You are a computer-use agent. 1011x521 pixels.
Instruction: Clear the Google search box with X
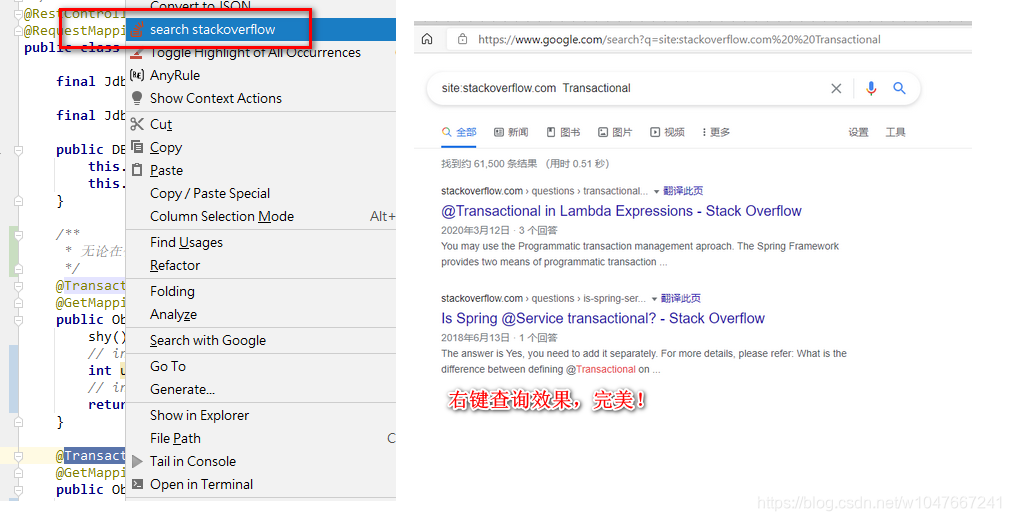836,88
